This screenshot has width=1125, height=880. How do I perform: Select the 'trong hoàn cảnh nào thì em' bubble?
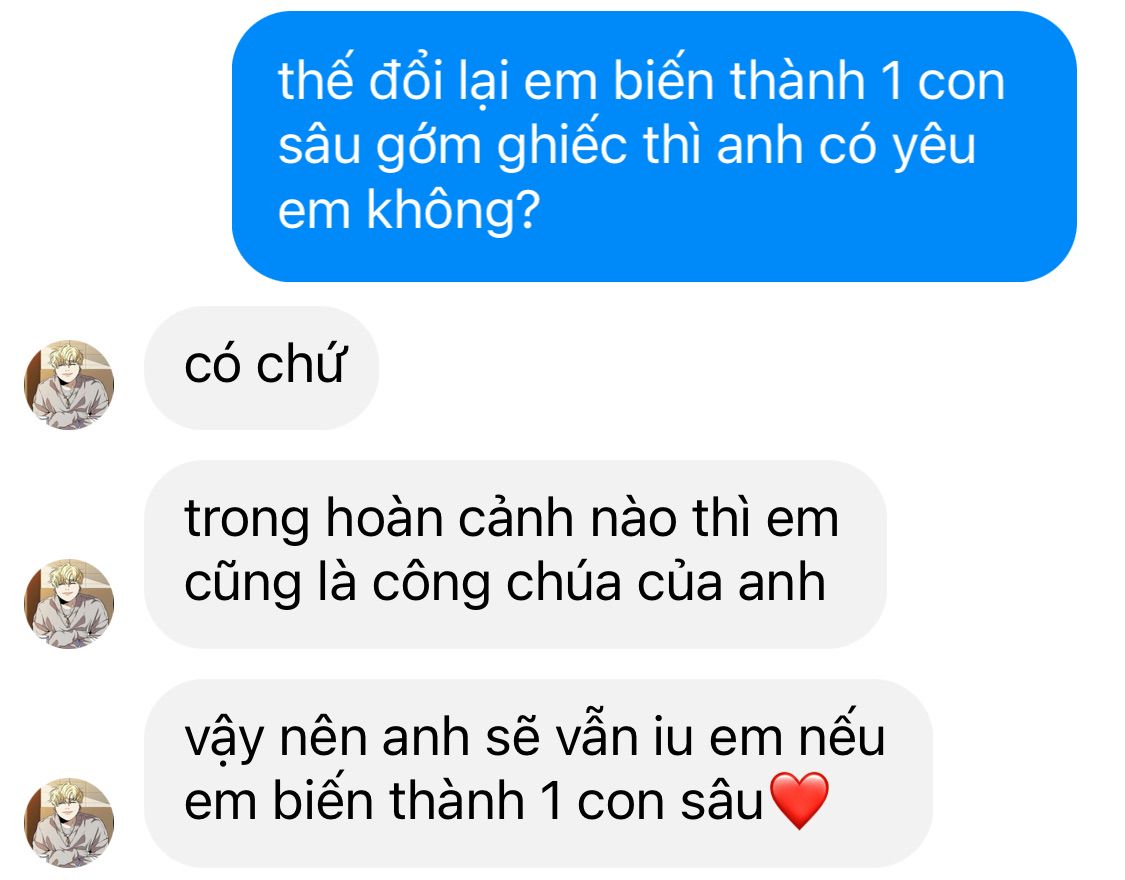pos(515,554)
